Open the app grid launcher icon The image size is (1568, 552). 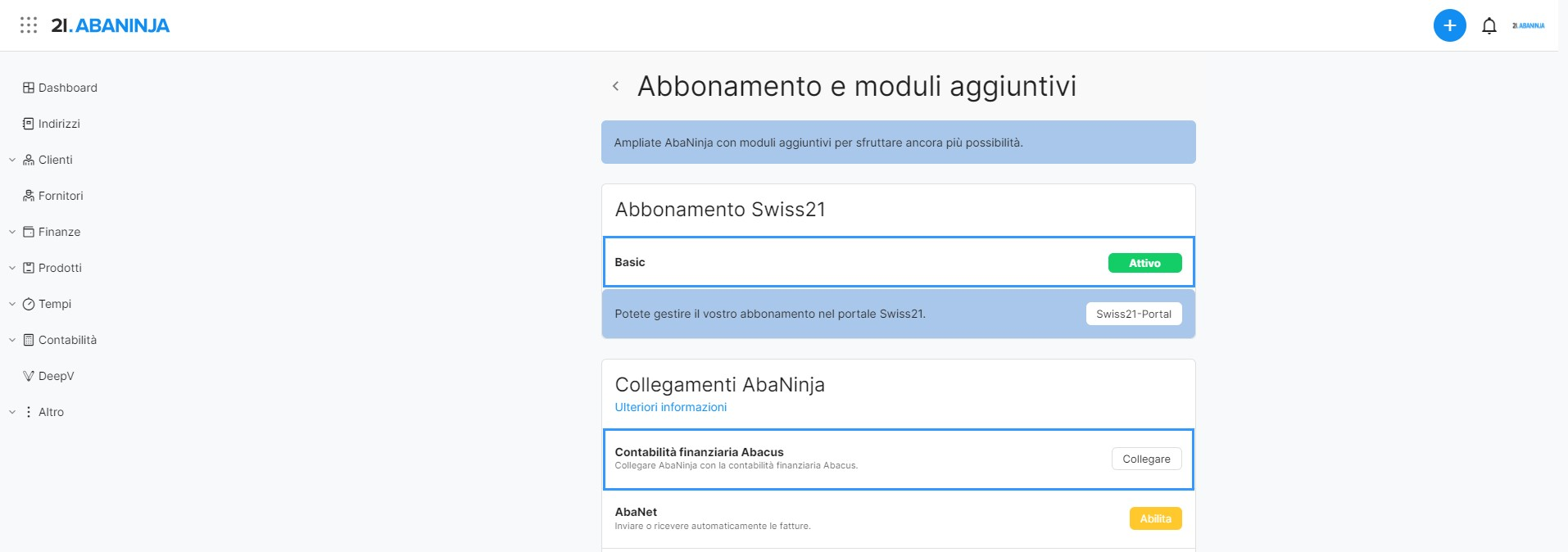(29, 25)
